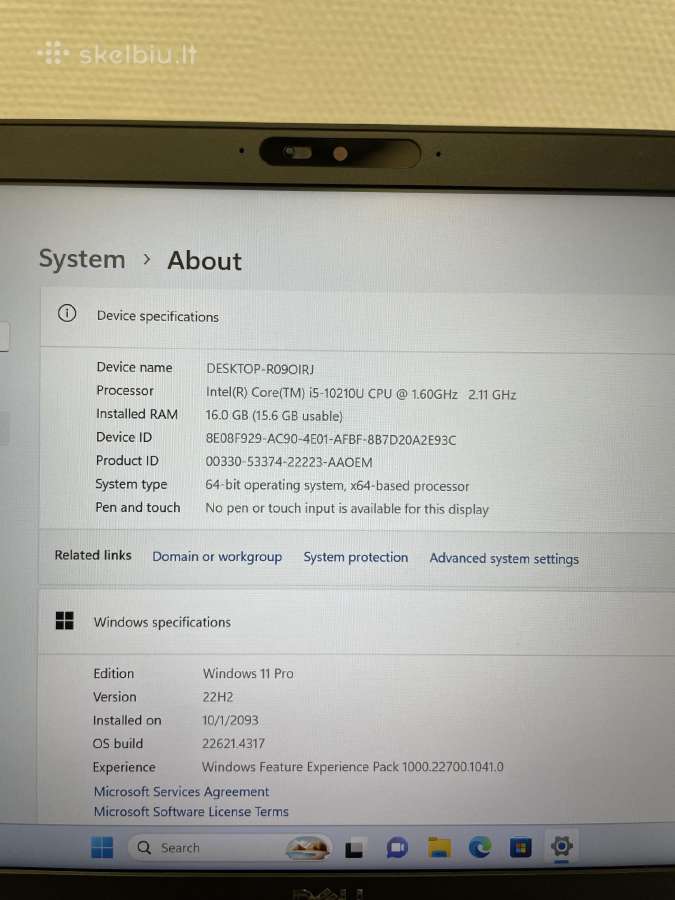Open File Explorer from taskbar
This screenshot has width=675, height=900.
click(x=439, y=848)
